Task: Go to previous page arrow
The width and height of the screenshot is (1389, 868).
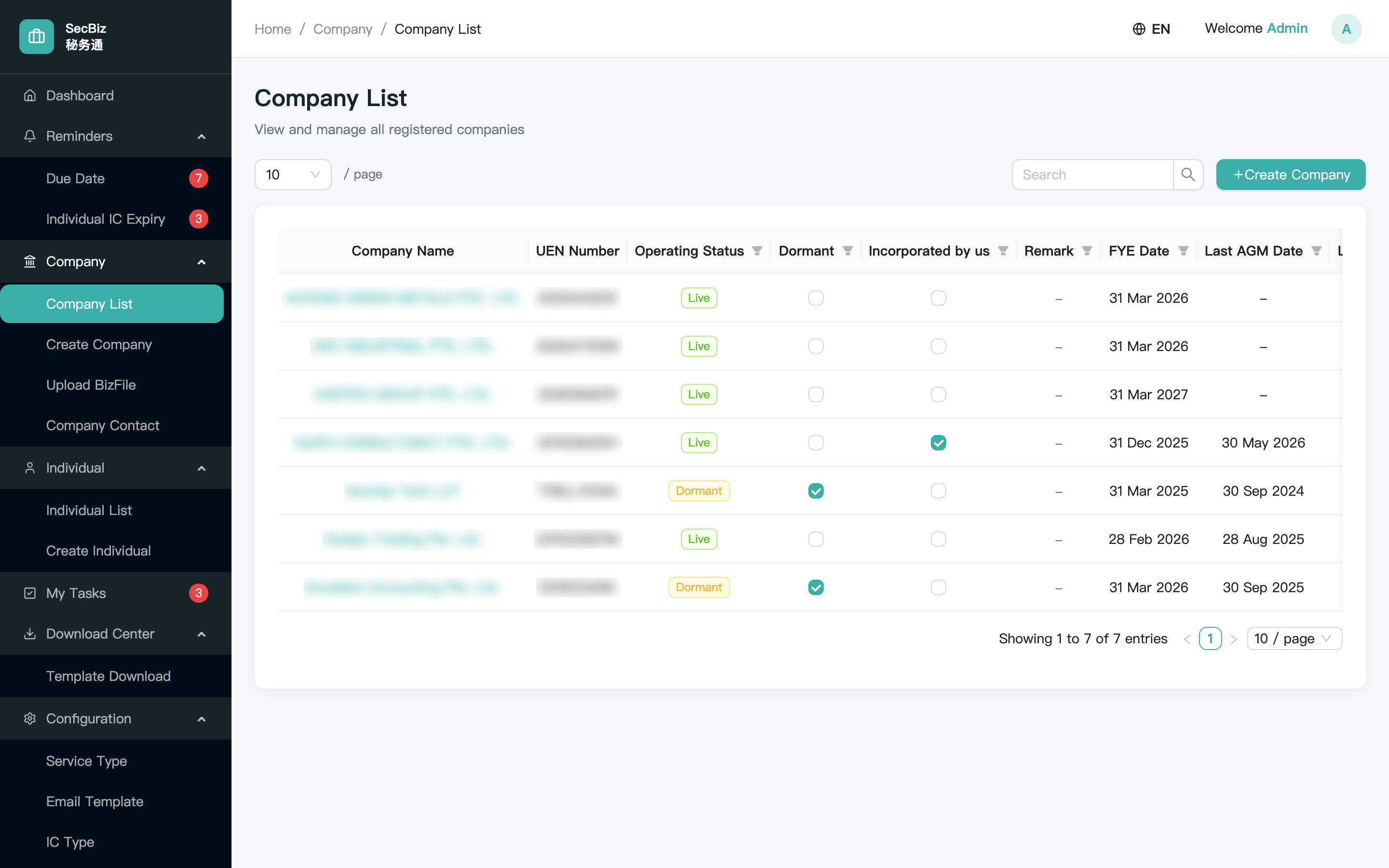Action: 1187,639
